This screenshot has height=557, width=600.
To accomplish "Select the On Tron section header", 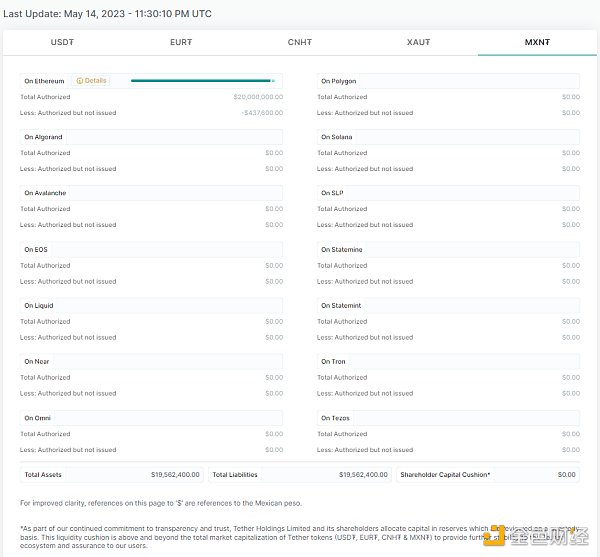I will [333, 362].
